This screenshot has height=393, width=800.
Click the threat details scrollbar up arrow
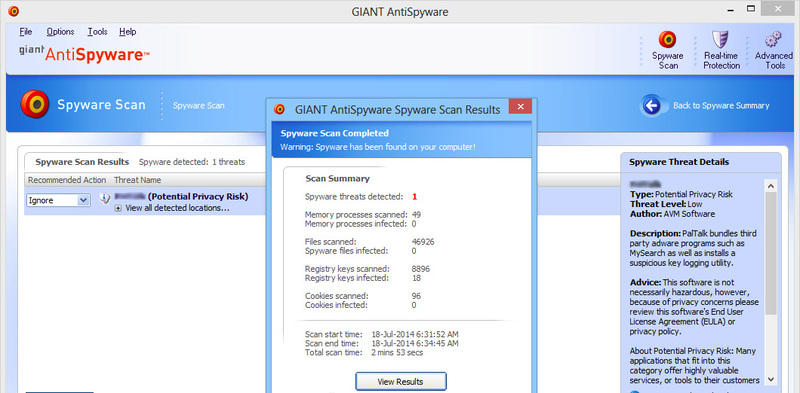pyautogui.click(x=770, y=186)
